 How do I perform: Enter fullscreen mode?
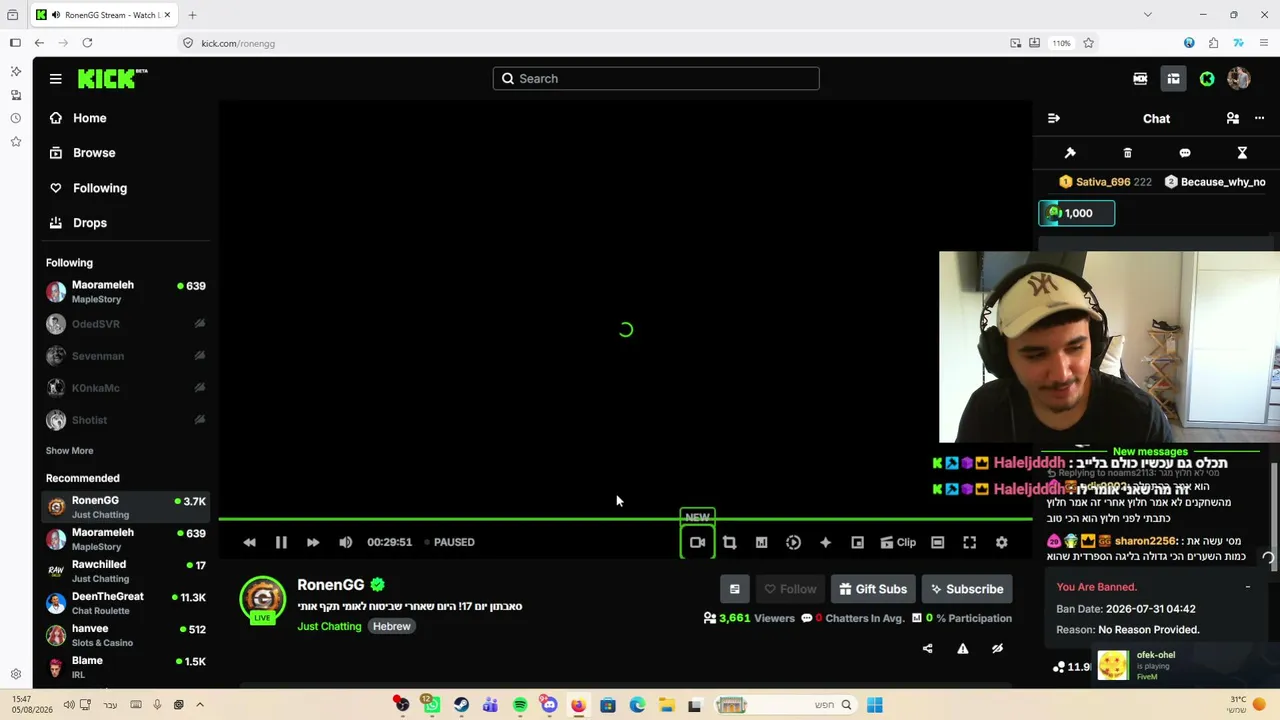969,542
